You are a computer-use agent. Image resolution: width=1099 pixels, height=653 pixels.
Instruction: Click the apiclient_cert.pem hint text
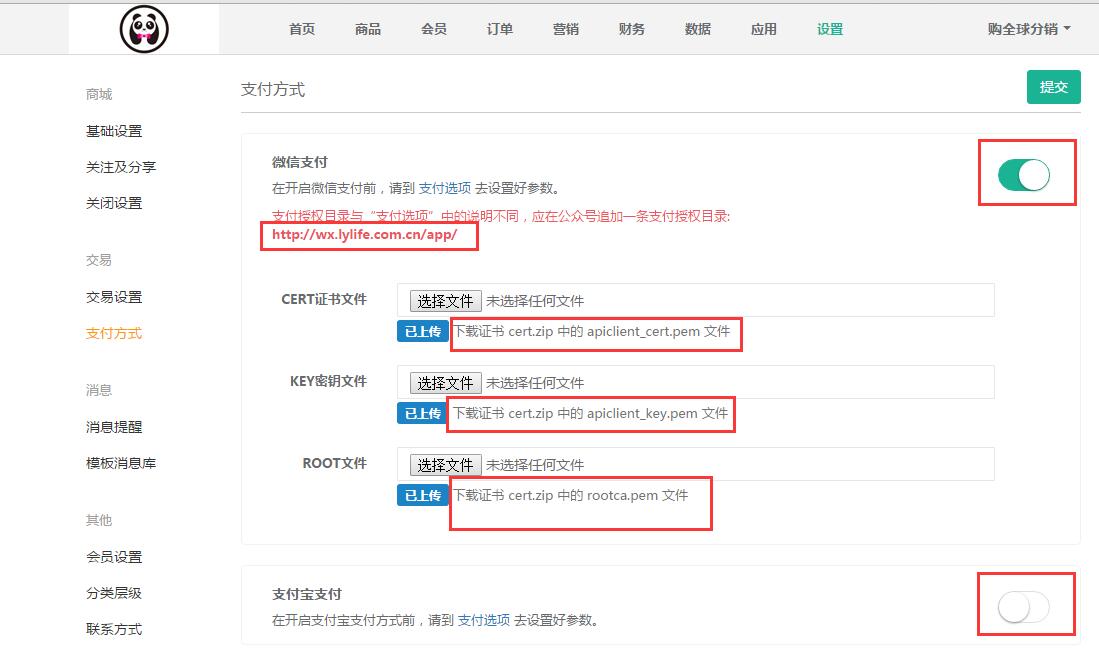point(592,331)
